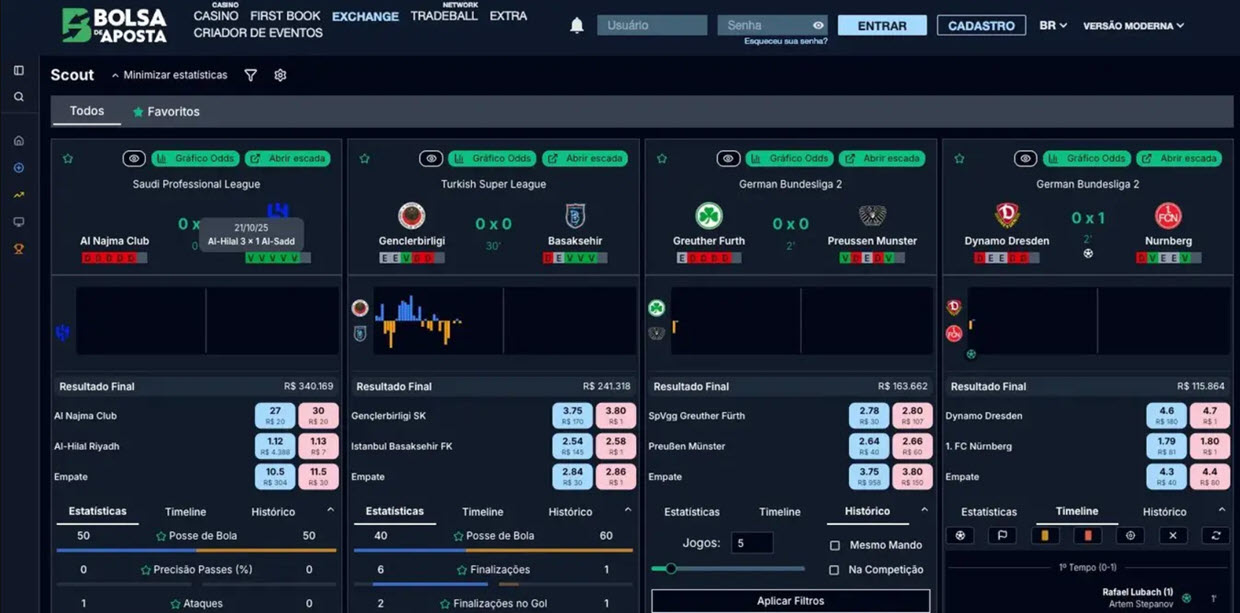Click the trophy icon in left sidebar
The image size is (1240, 613).
tap(19, 249)
